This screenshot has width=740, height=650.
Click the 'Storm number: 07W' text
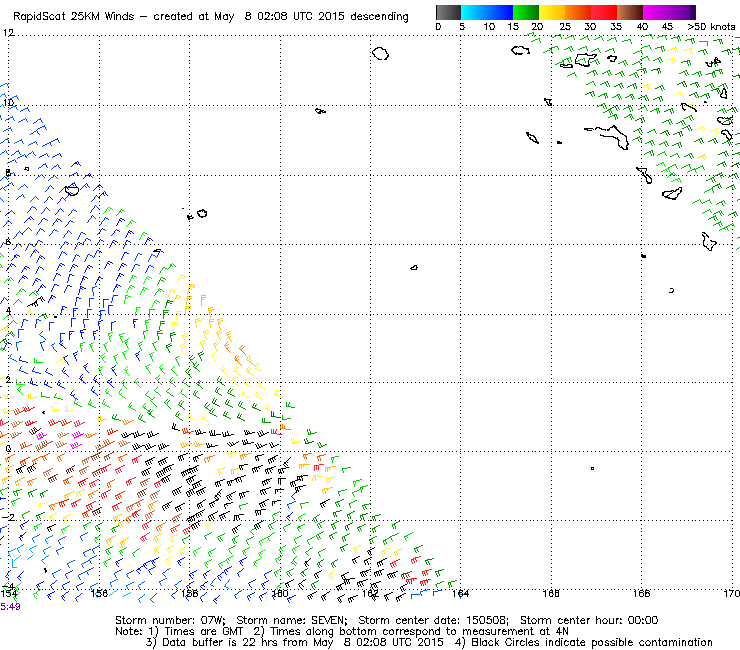pos(169,620)
